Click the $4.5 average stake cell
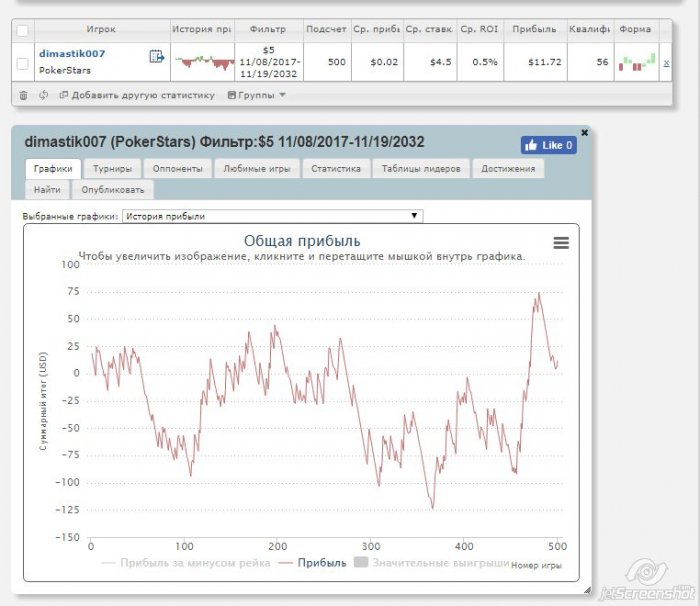700x606 pixels. pos(430,62)
